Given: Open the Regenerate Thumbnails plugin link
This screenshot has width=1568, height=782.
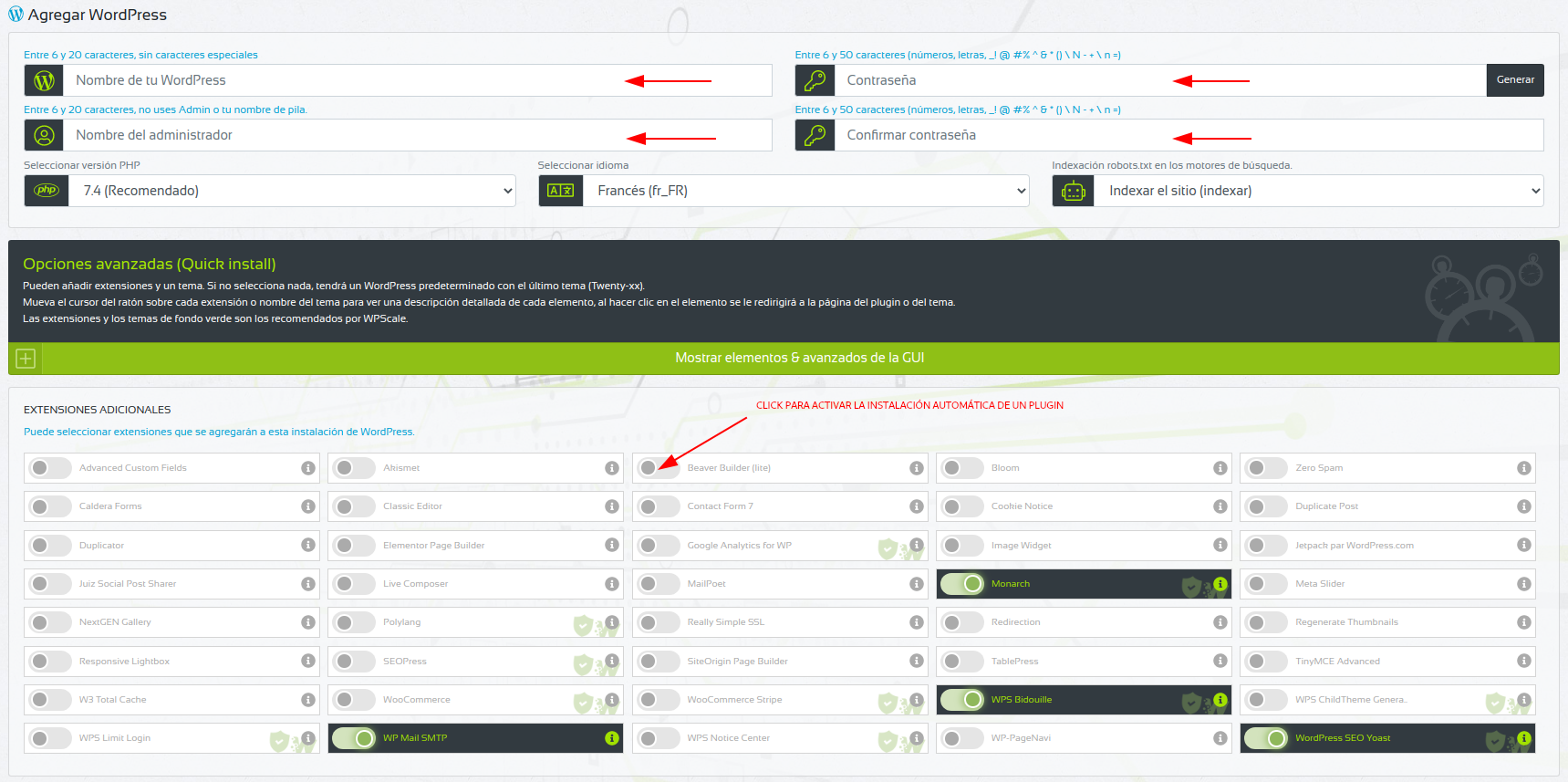Looking at the screenshot, I should click(x=1346, y=622).
